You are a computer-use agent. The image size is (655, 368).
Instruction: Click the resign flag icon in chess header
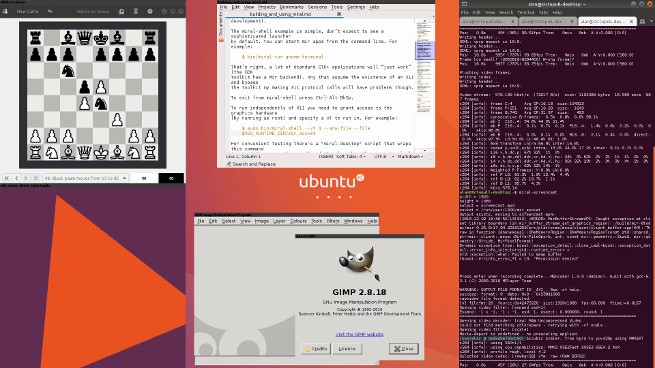coord(122,11)
